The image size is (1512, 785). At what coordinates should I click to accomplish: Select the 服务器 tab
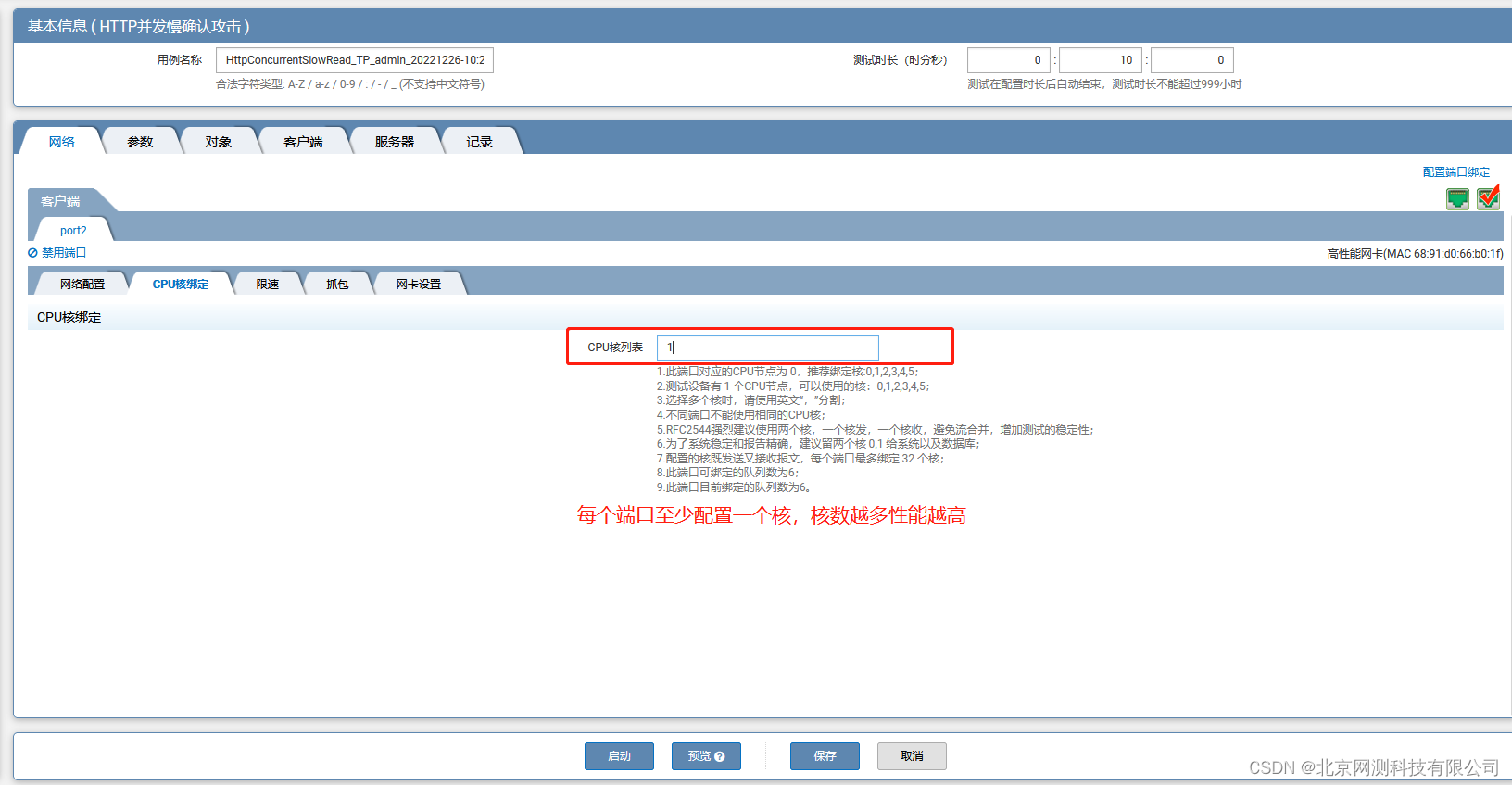395,142
